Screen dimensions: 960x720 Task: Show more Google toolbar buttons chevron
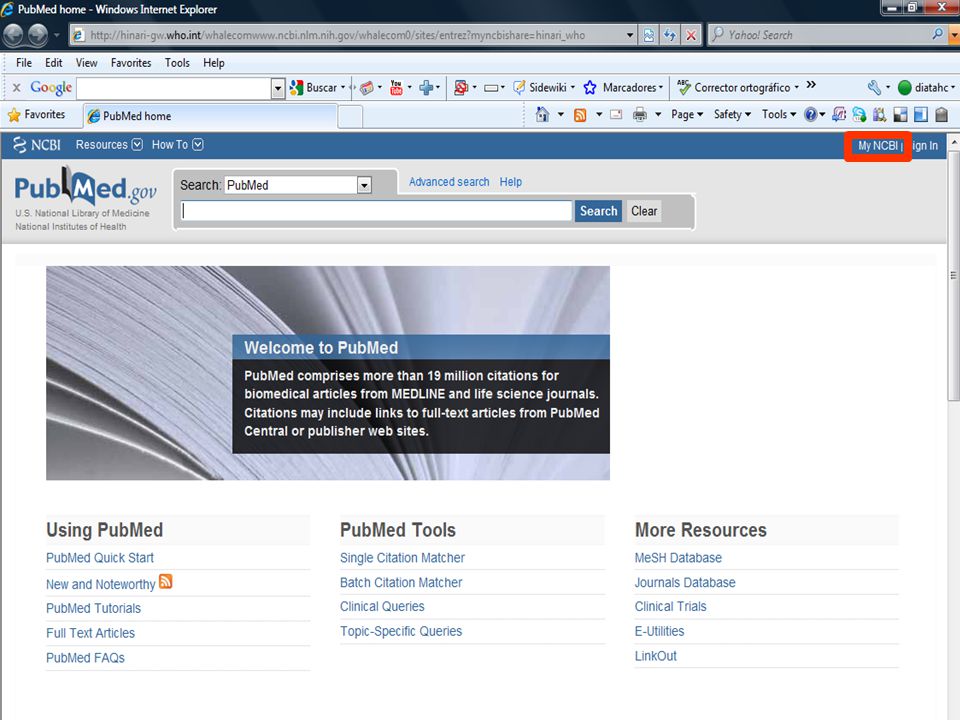point(811,85)
